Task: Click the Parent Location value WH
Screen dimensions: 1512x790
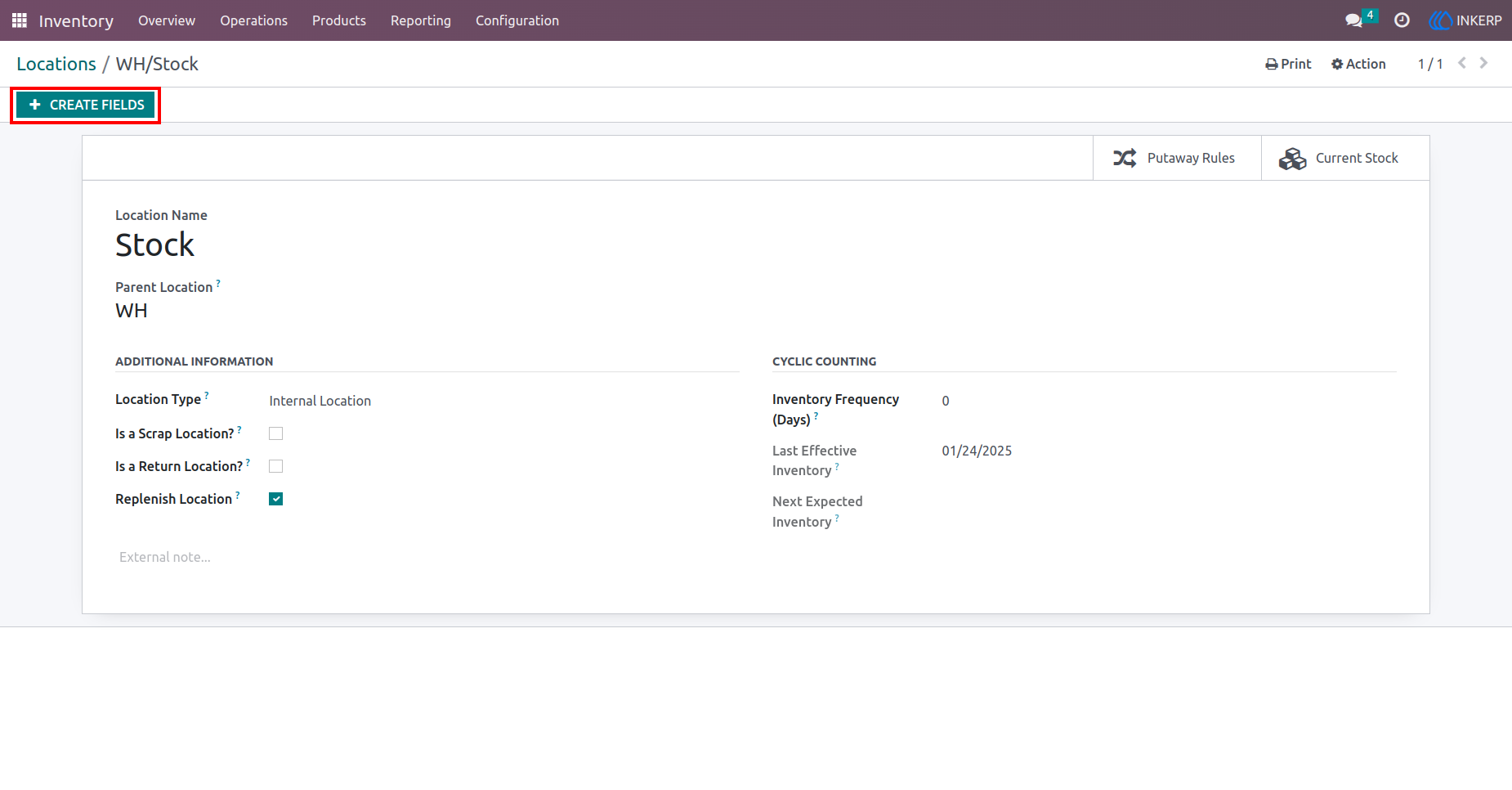Action: (132, 311)
